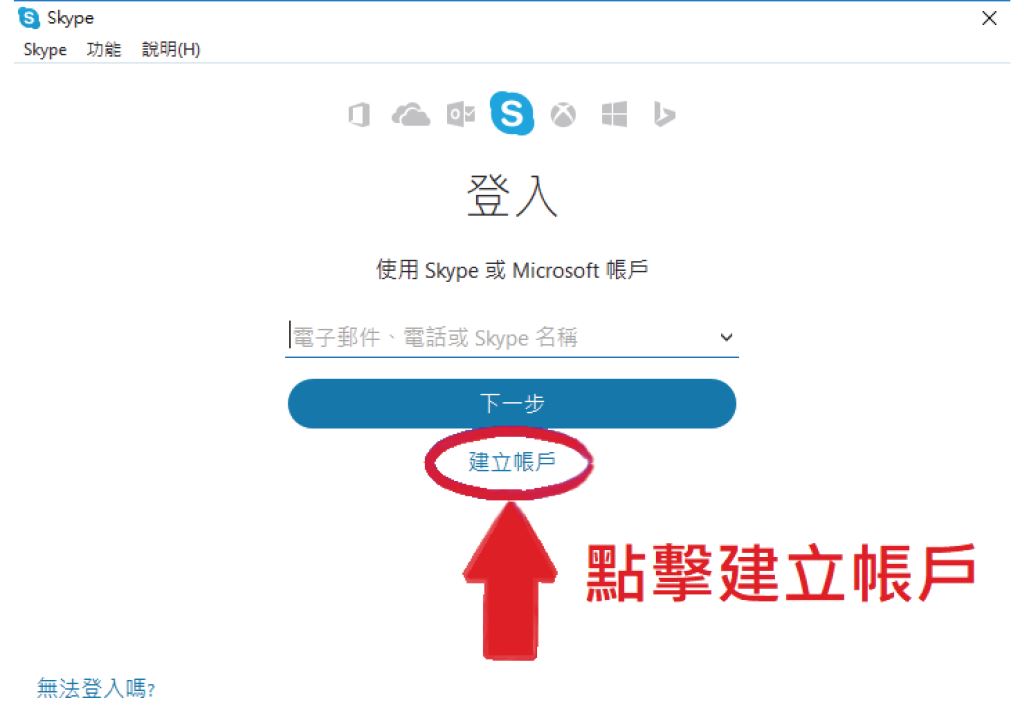Click the 使用 Skype 或 Microsoft 帳戶 subtitle
The width and height of the screenshot is (1024, 716).
point(512,270)
